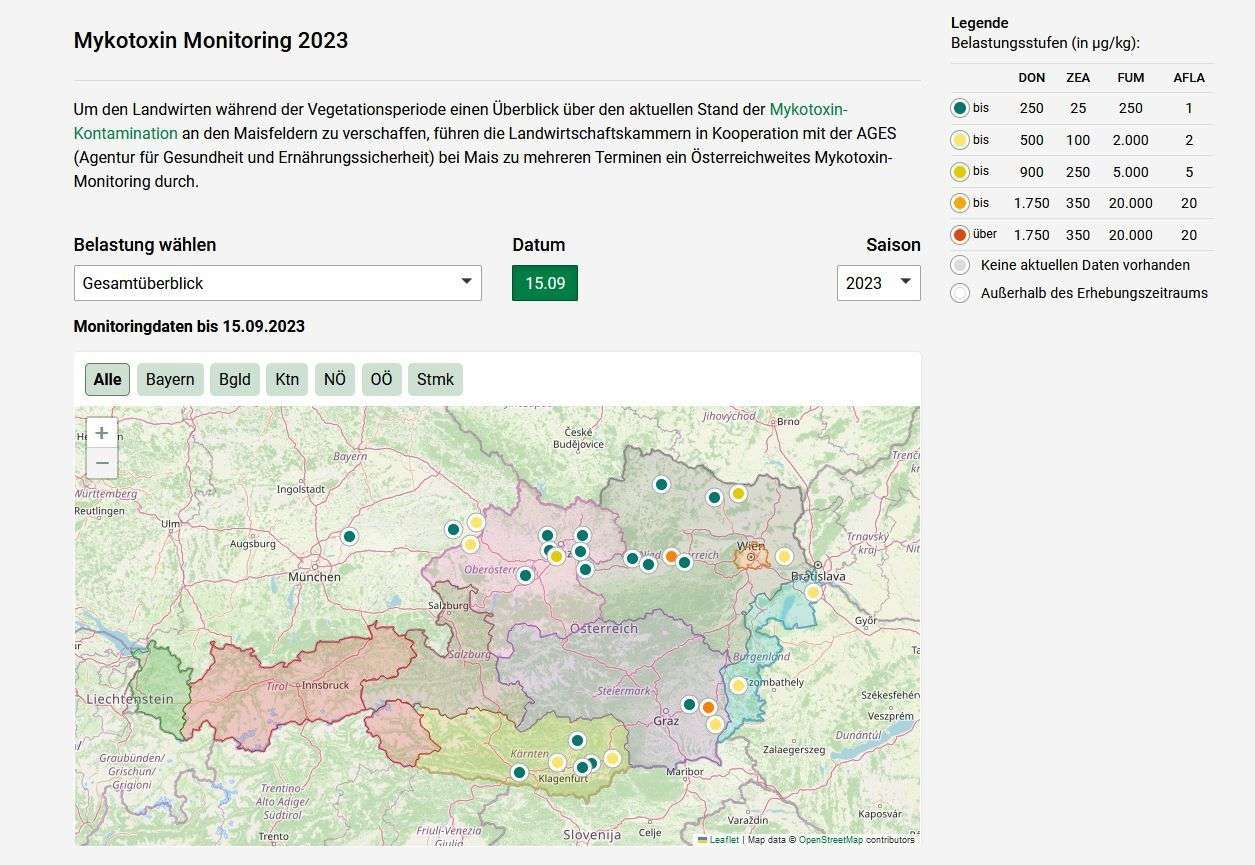Click the yellow marker near Bratislava
Image resolution: width=1255 pixels, height=865 pixels.
[812, 592]
